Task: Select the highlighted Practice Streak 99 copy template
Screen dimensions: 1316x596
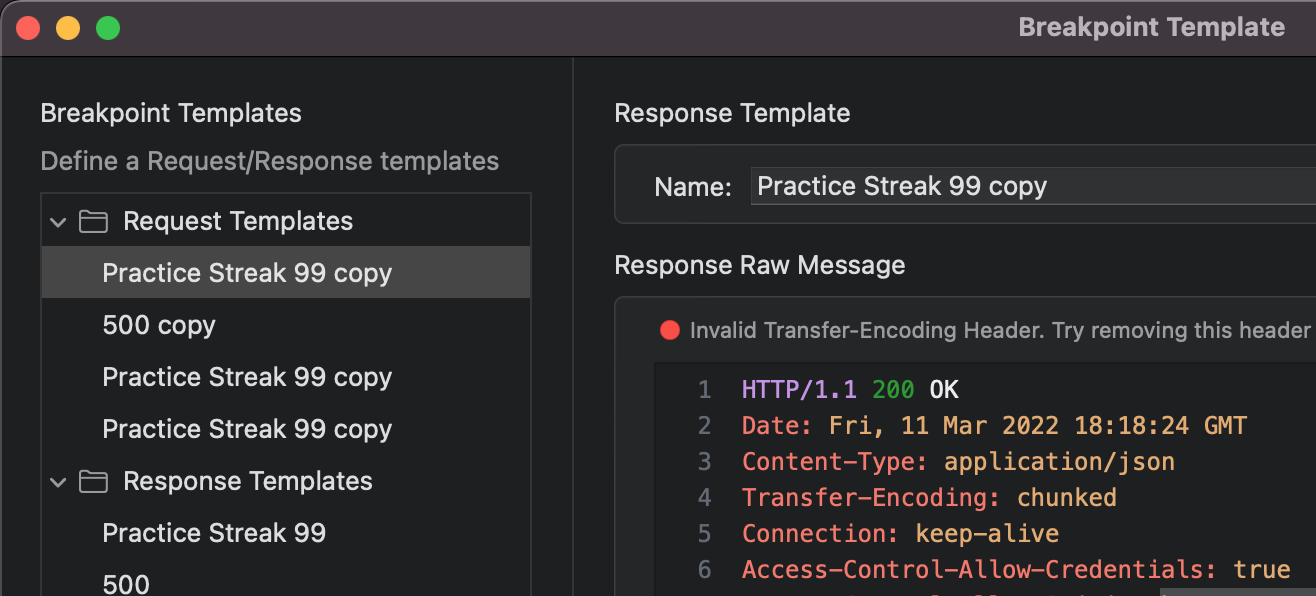Action: 247,273
